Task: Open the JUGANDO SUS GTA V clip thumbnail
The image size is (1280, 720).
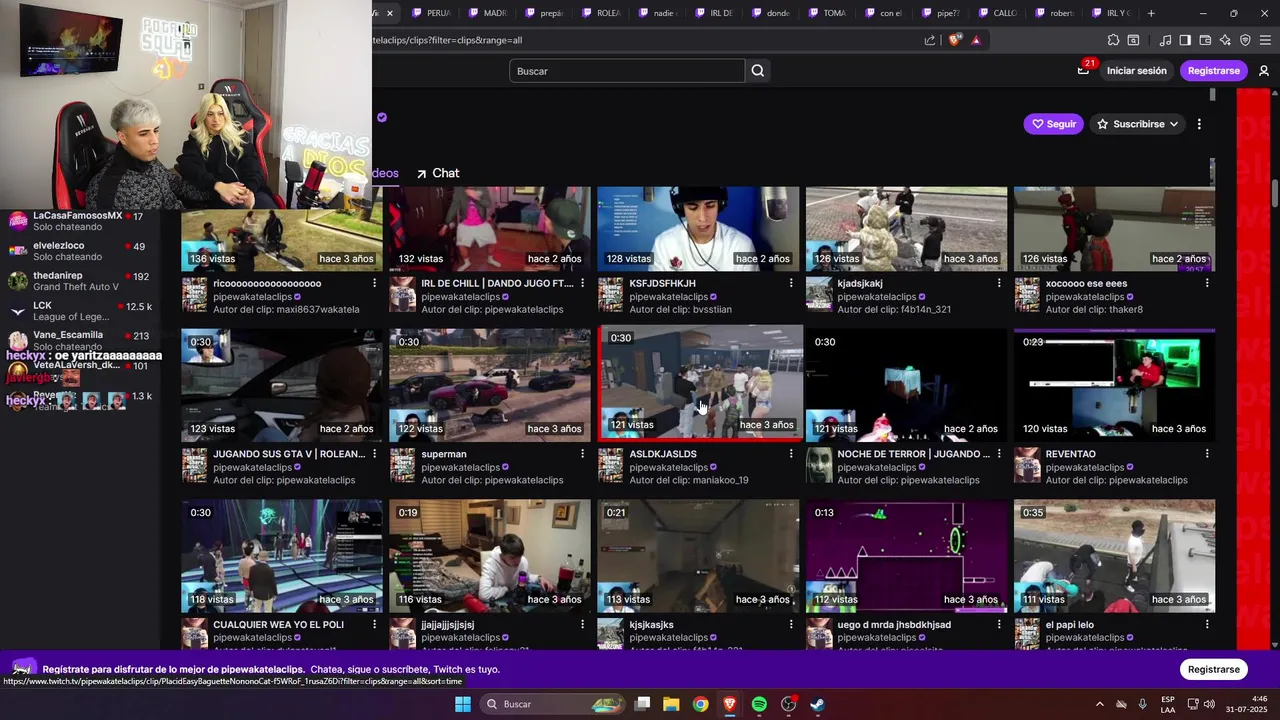Action: click(x=281, y=385)
